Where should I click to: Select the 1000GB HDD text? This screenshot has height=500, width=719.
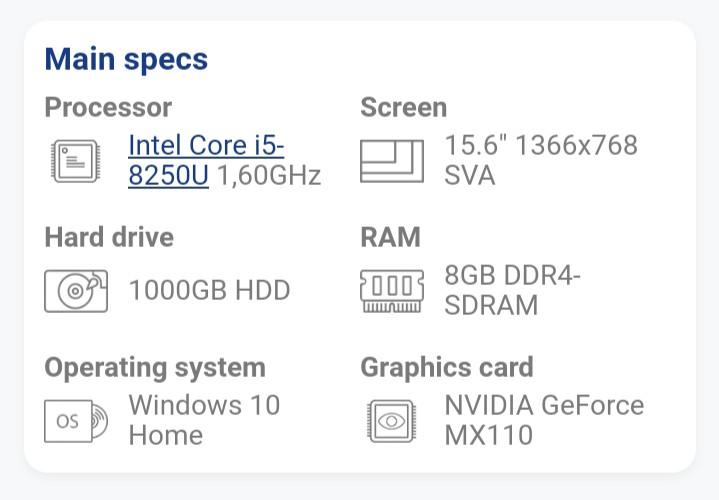pos(210,290)
